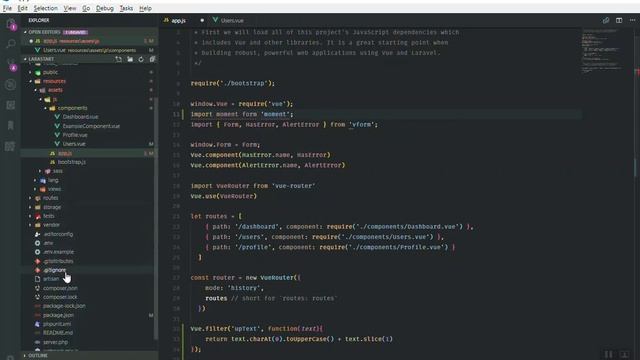Open the Tasks menu

coord(126,8)
